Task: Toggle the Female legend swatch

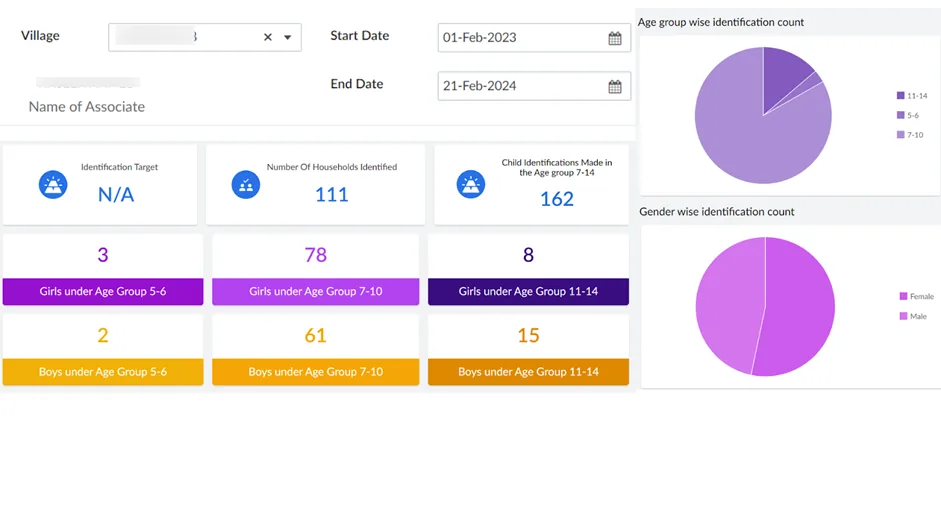Action: pos(903,296)
